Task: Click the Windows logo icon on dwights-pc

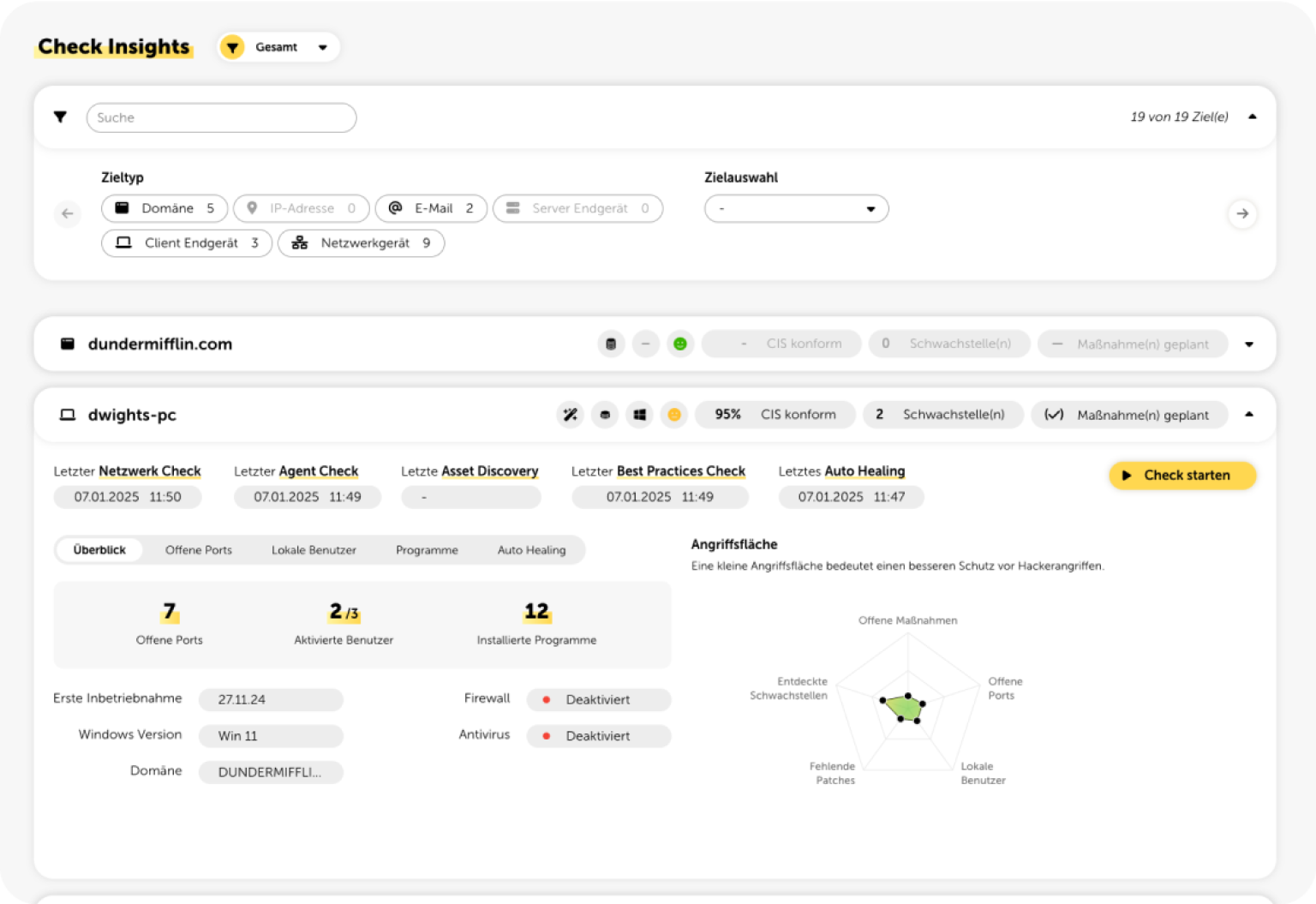Action: 639,415
